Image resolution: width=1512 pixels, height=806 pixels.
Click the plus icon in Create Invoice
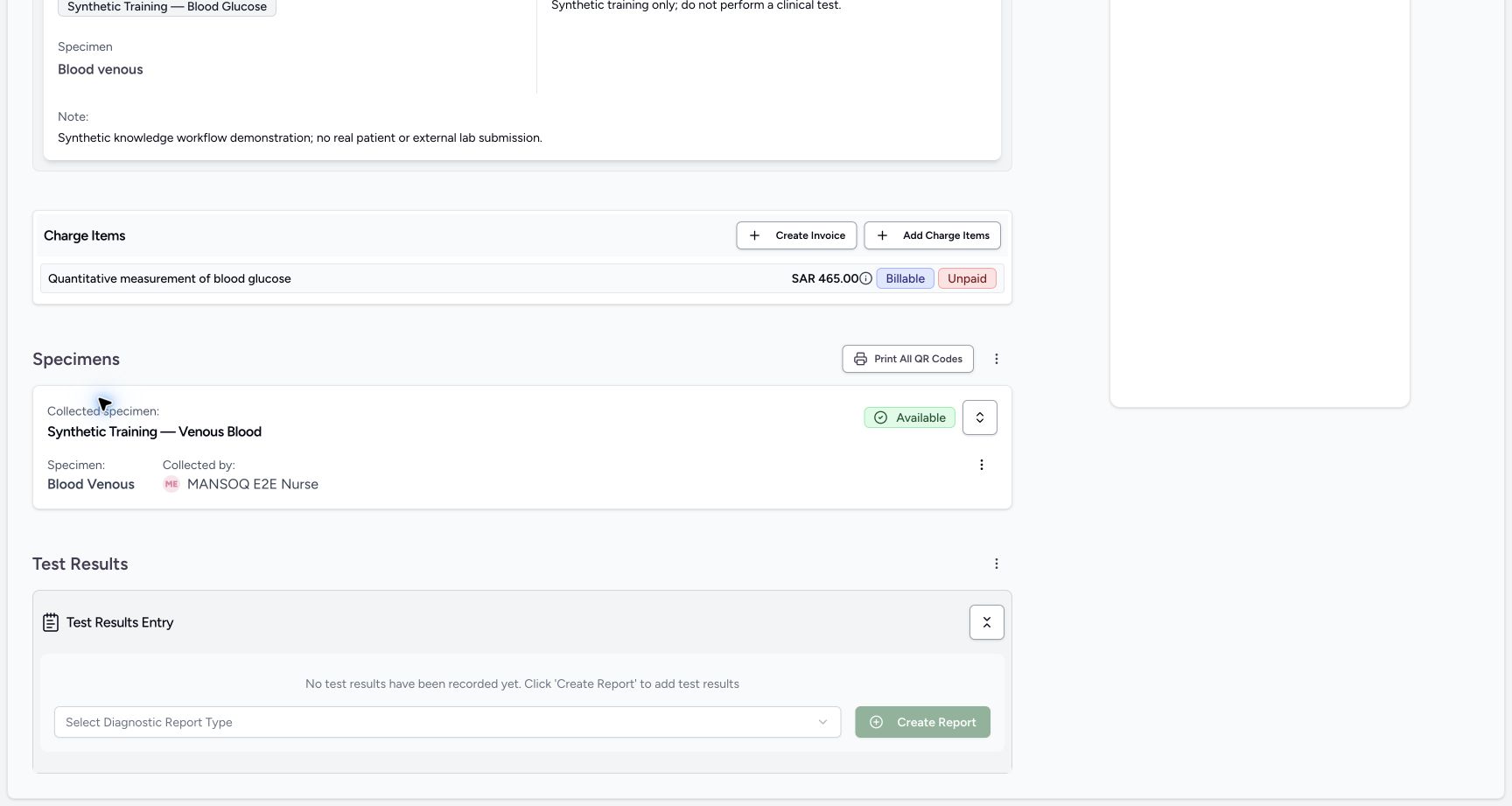(x=754, y=235)
